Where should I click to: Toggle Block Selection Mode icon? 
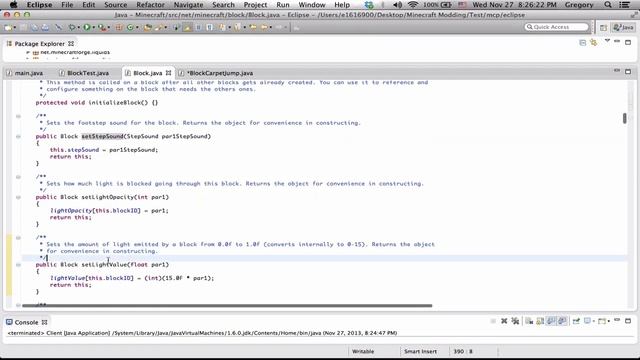(198, 27)
